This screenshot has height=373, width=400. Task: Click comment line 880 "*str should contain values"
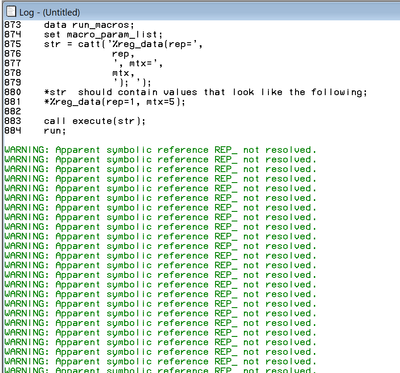[185, 92]
